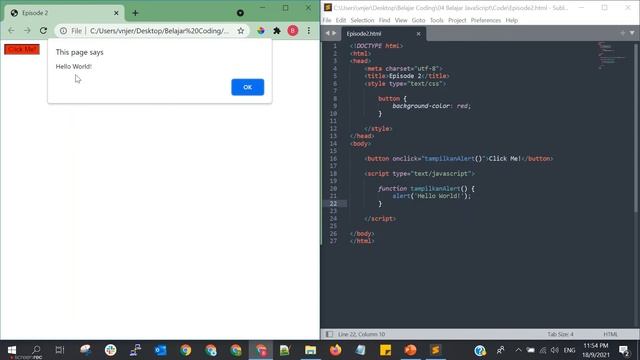
Task: Dismiss the alert with OK
Action: click(247, 87)
